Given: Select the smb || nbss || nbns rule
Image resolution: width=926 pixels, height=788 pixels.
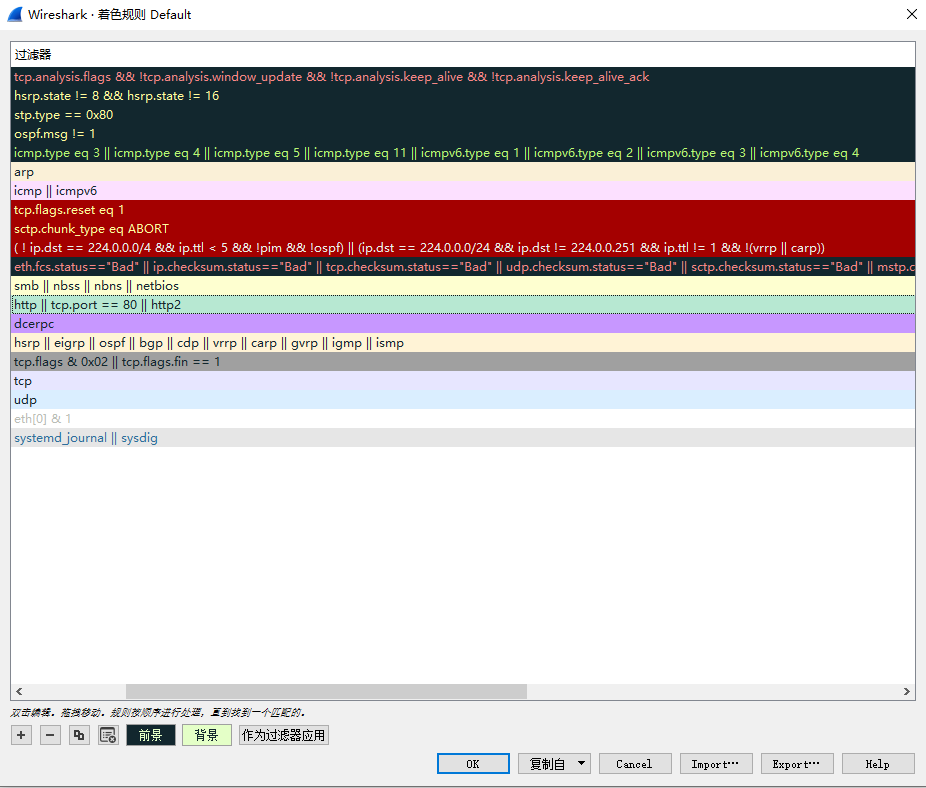Looking at the screenshot, I should [463, 286].
